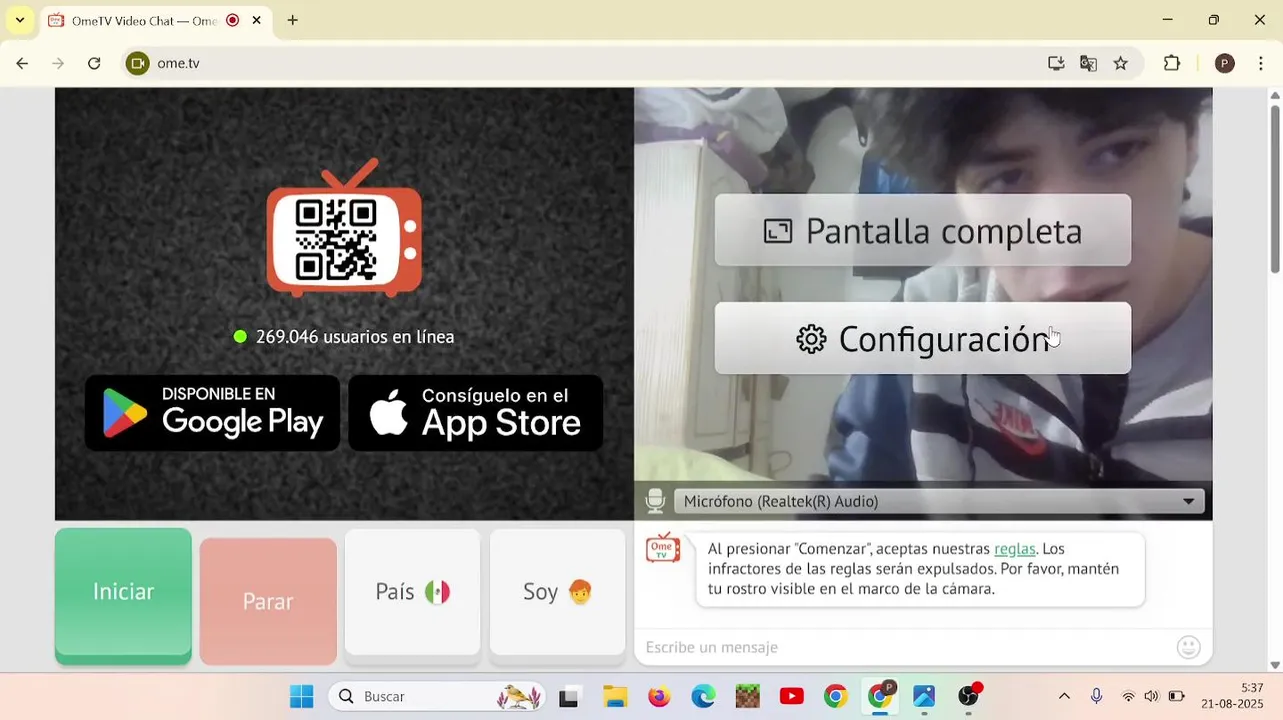
Task: Launch Microsoft Edge from taskbar
Action: click(703, 696)
